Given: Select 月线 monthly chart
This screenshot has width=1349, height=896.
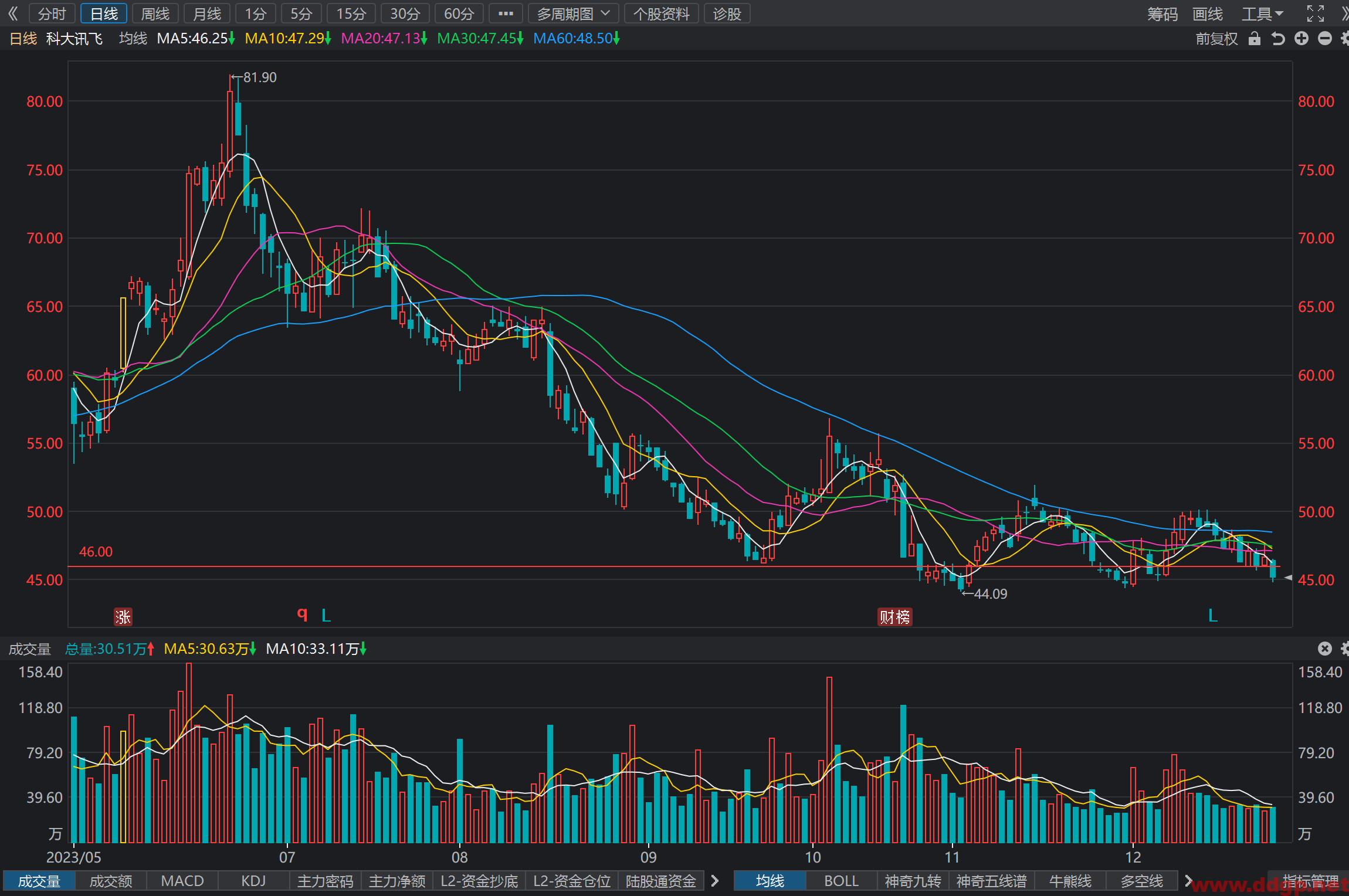Looking at the screenshot, I should tap(207, 13).
